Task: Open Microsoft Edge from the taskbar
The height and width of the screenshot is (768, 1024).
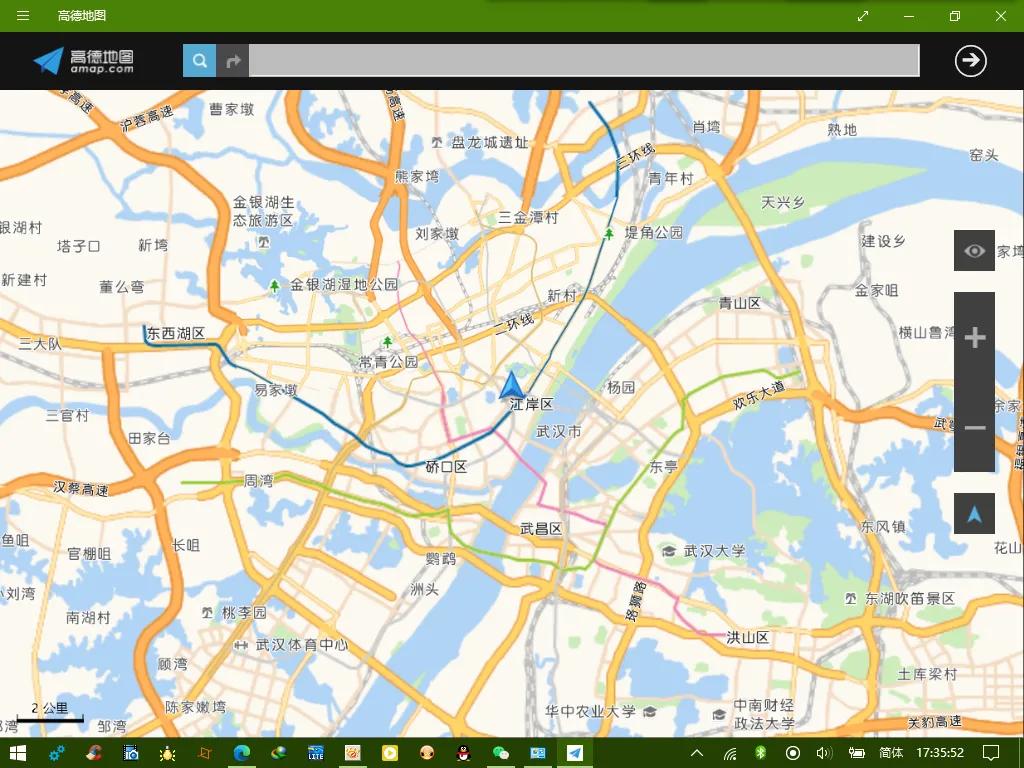Action: click(242, 753)
